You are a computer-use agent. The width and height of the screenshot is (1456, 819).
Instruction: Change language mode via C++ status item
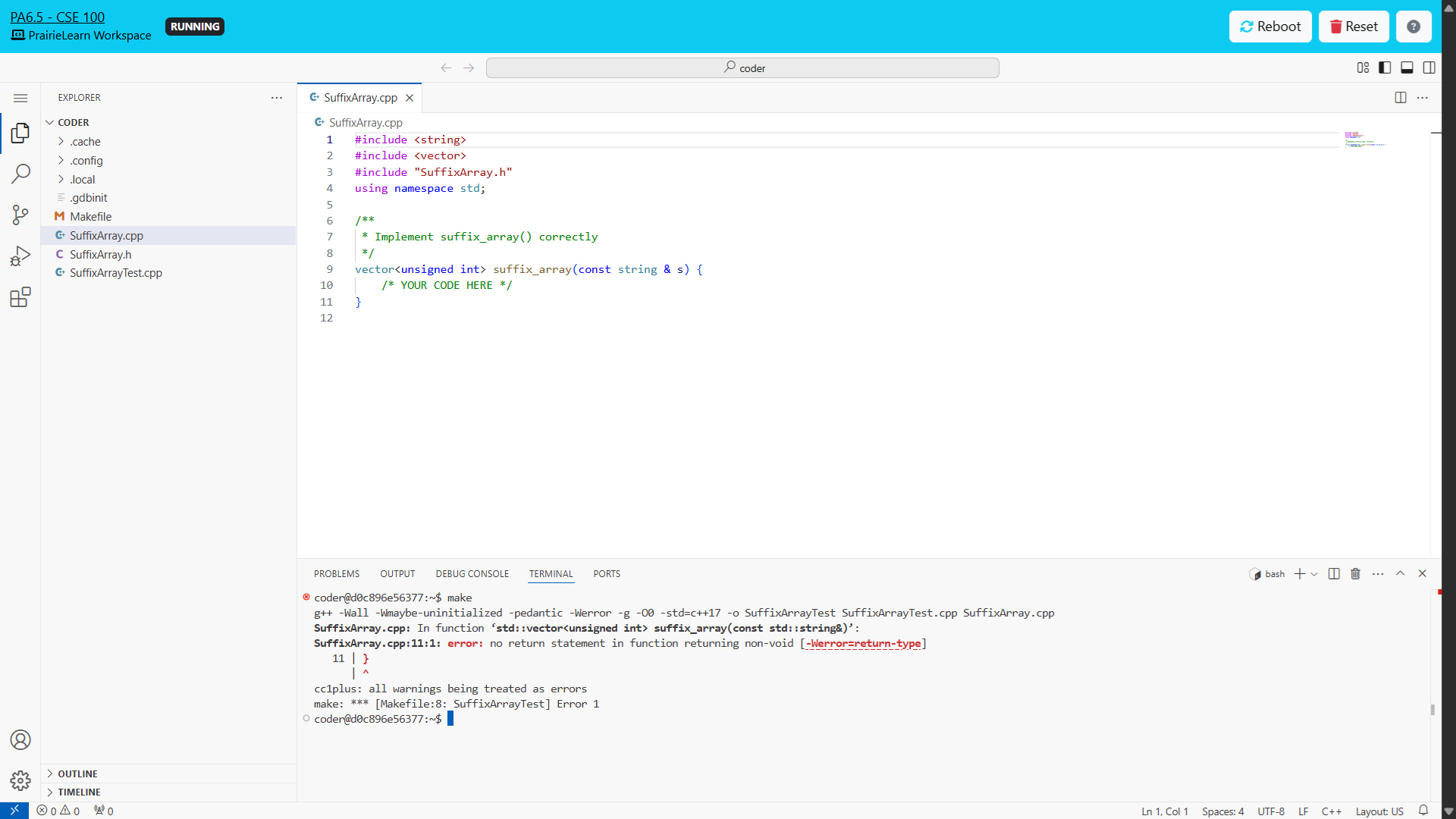click(1332, 811)
